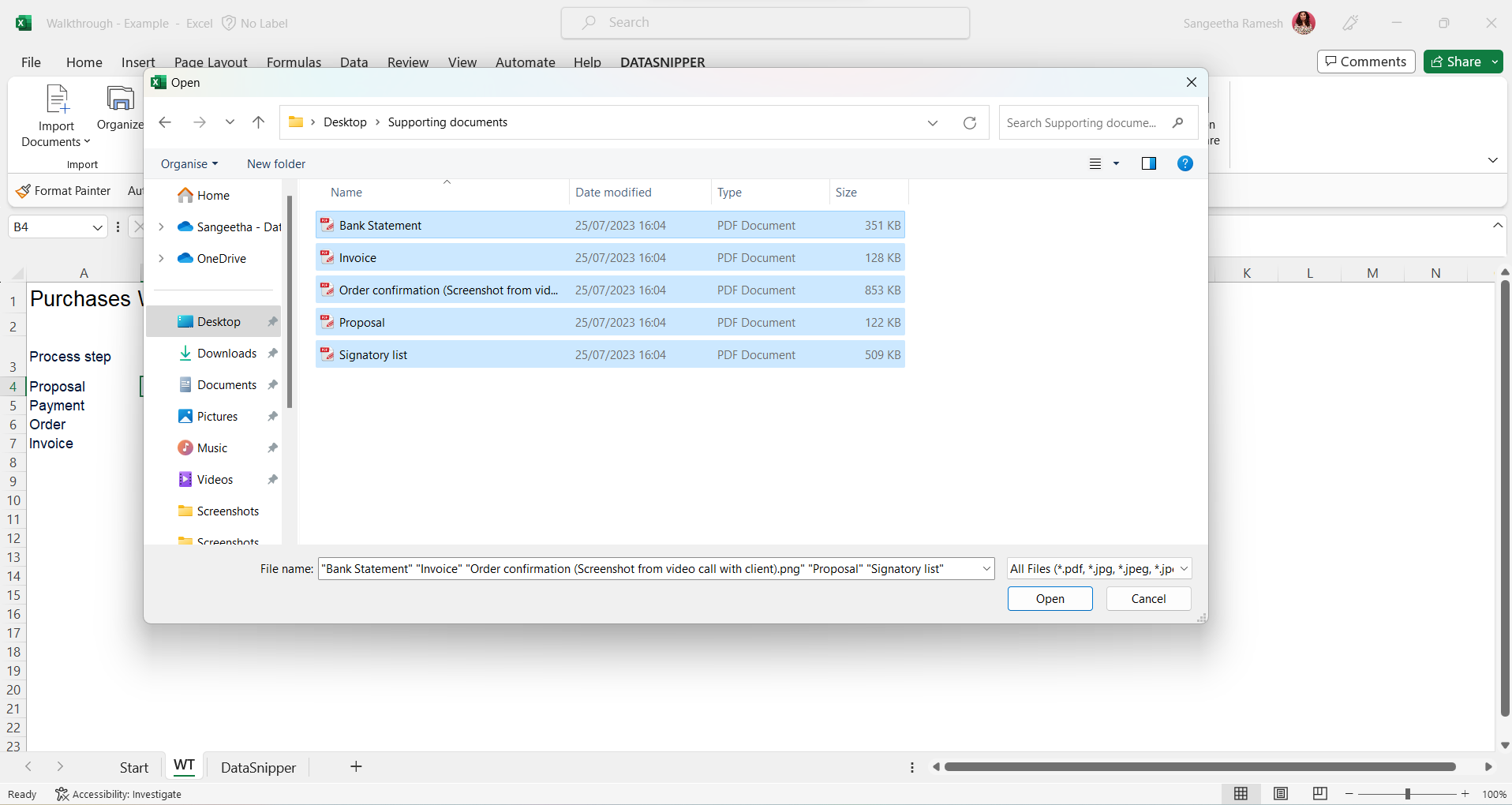Adjust the zoom slider in the status bar

tap(1407, 794)
